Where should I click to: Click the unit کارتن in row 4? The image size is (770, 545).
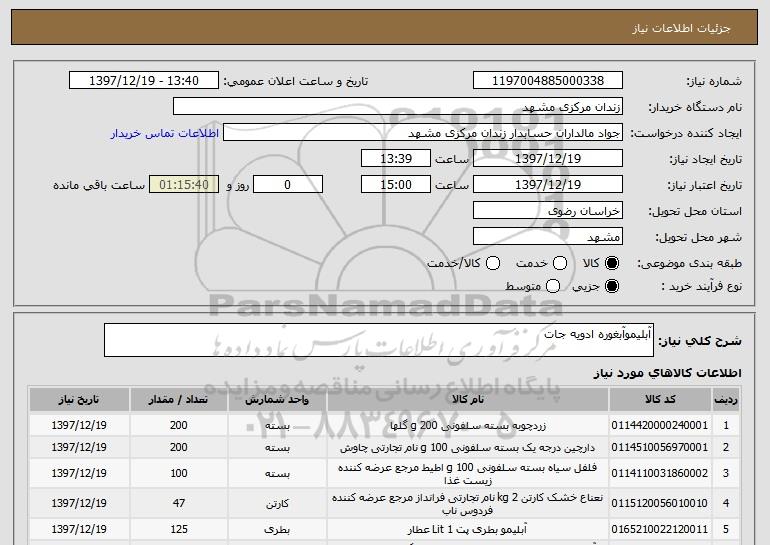pyautogui.click(x=277, y=503)
